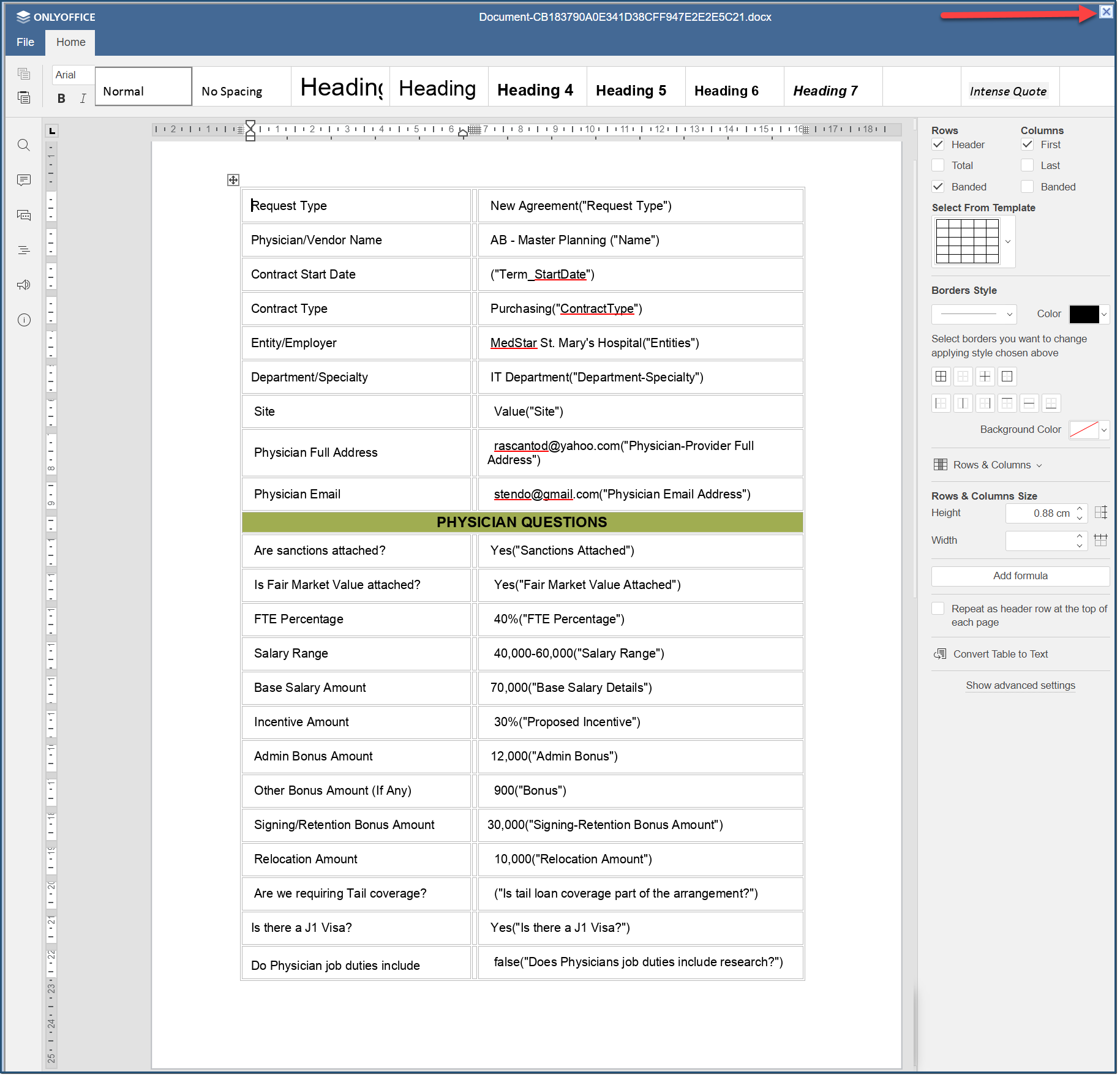Enable Repeat as header row checkbox
1120x1077 pixels.
coord(938,609)
